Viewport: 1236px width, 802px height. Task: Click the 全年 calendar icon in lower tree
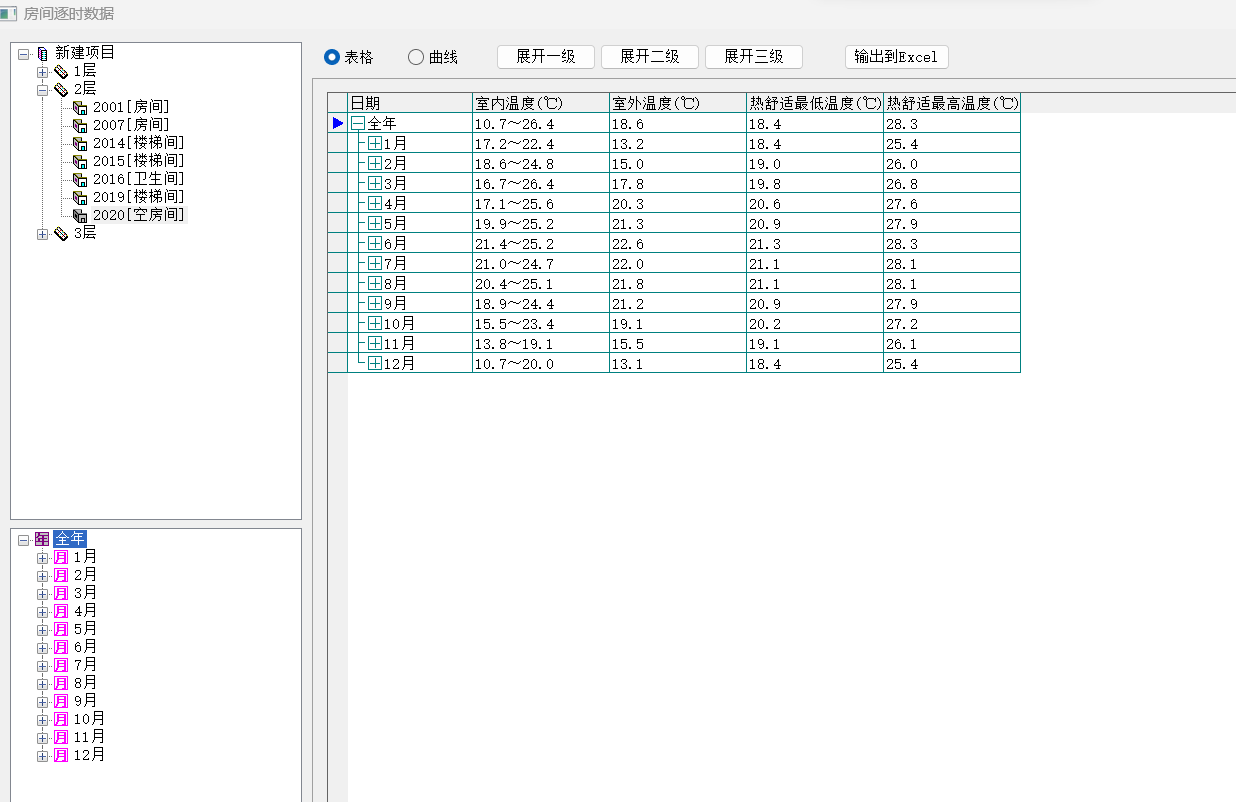pyautogui.click(x=42, y=539)
